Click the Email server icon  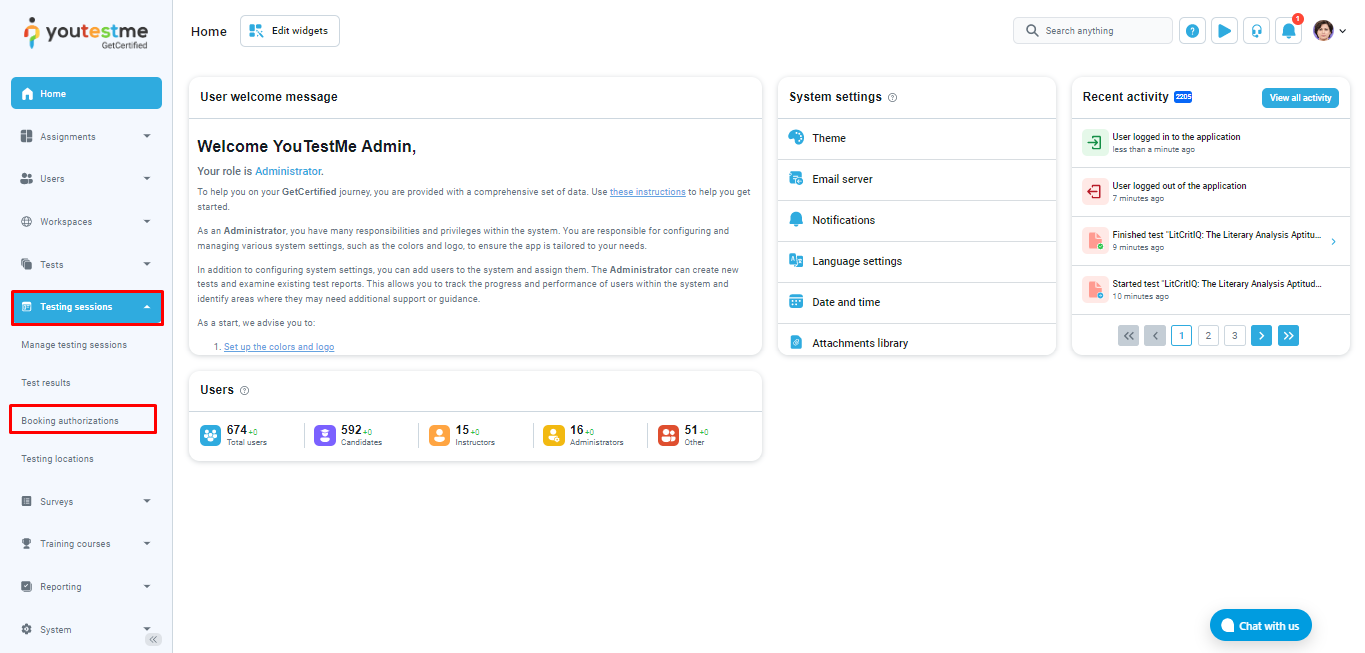coord(796,179)
